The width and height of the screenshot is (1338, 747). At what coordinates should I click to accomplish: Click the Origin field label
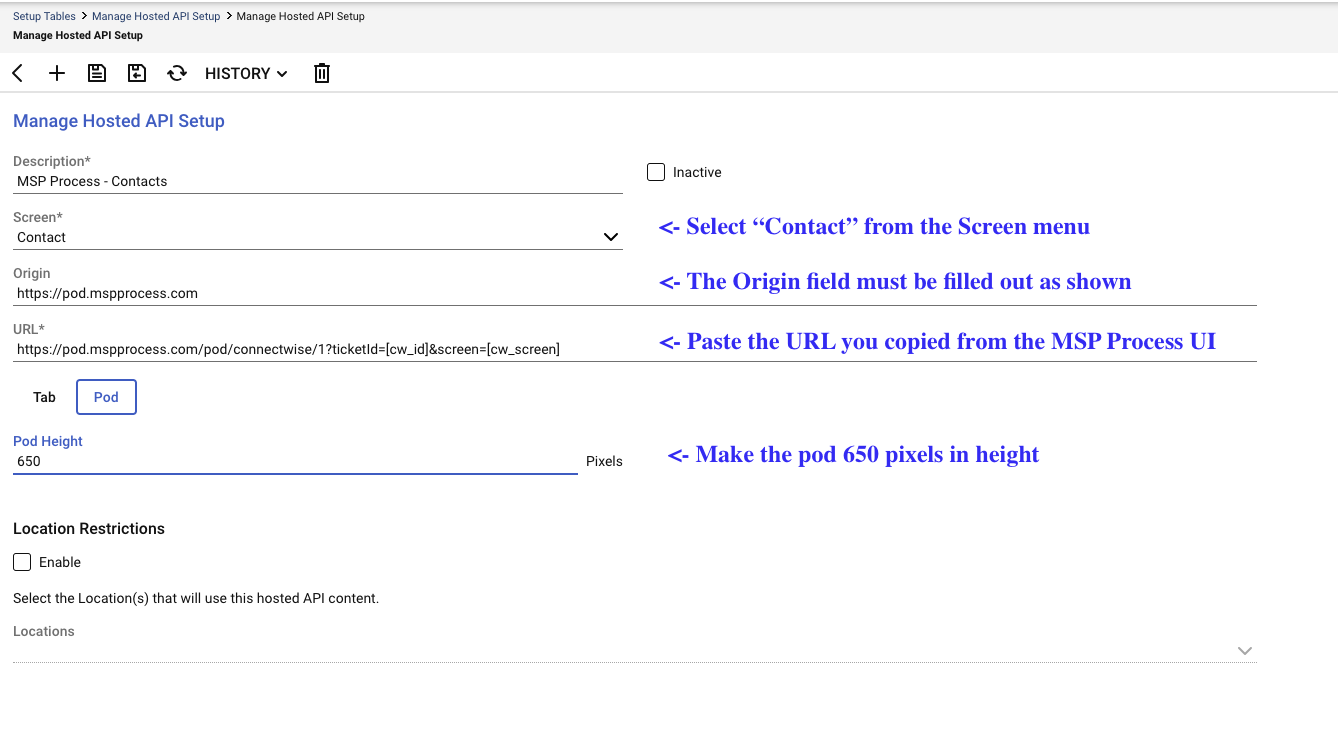click(32, 273)
